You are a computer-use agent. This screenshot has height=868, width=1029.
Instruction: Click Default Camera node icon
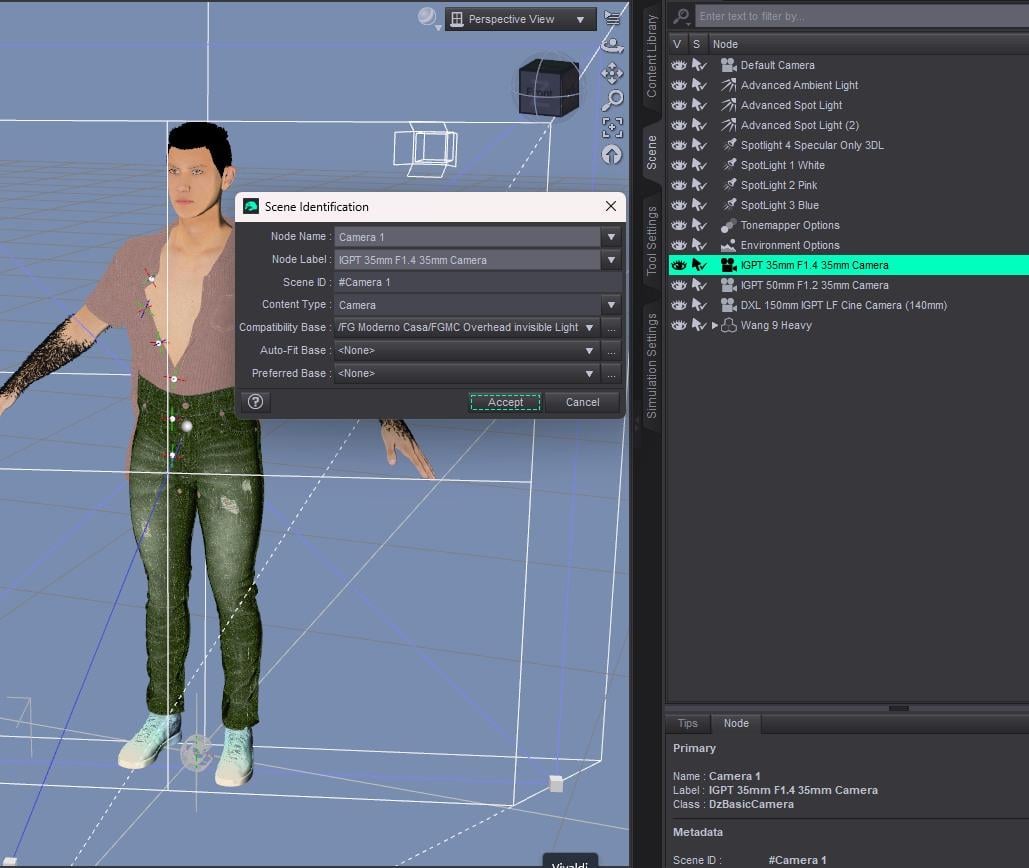pos(728,65)
